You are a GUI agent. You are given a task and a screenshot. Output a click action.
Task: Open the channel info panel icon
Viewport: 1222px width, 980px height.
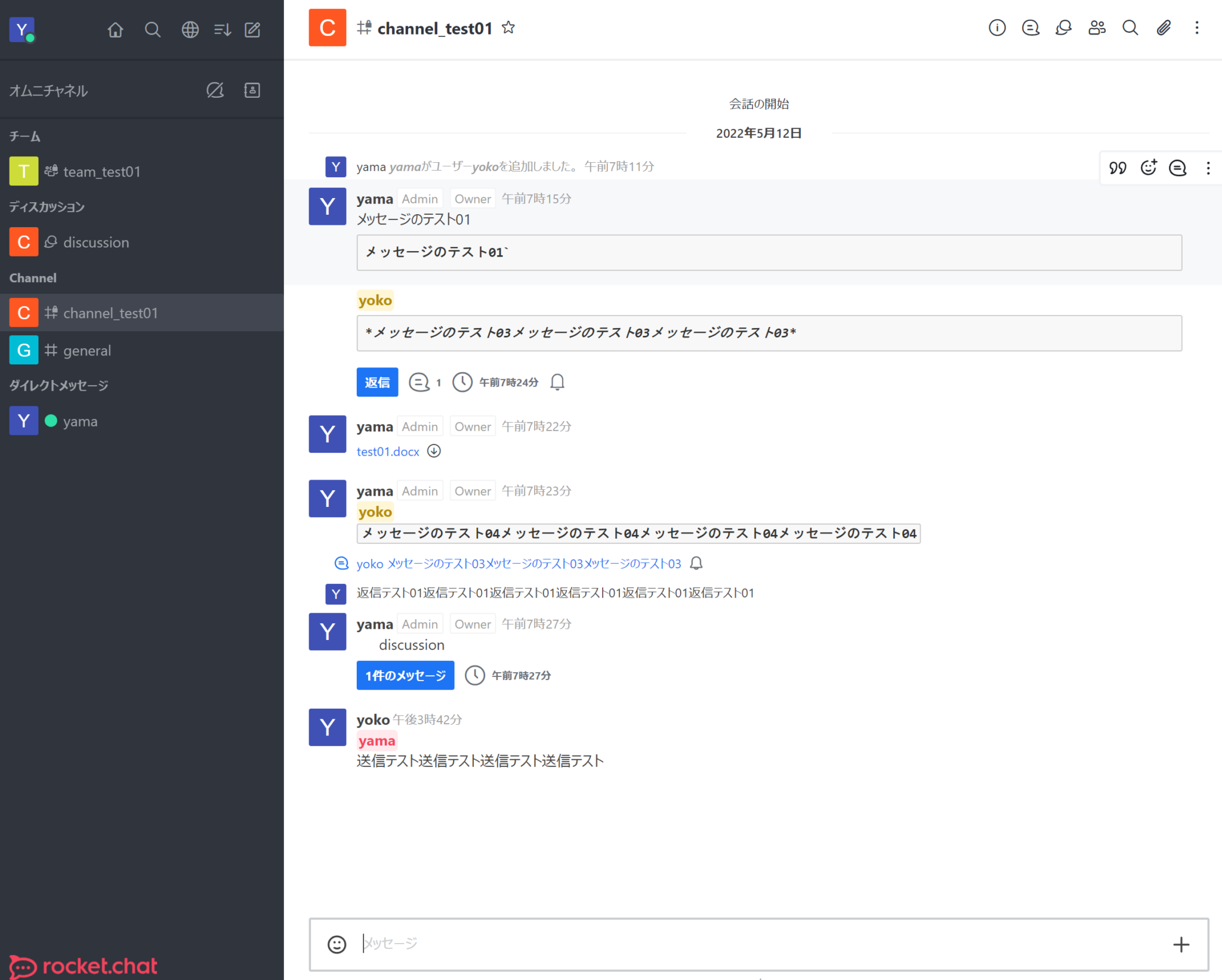tap(996, 27)
